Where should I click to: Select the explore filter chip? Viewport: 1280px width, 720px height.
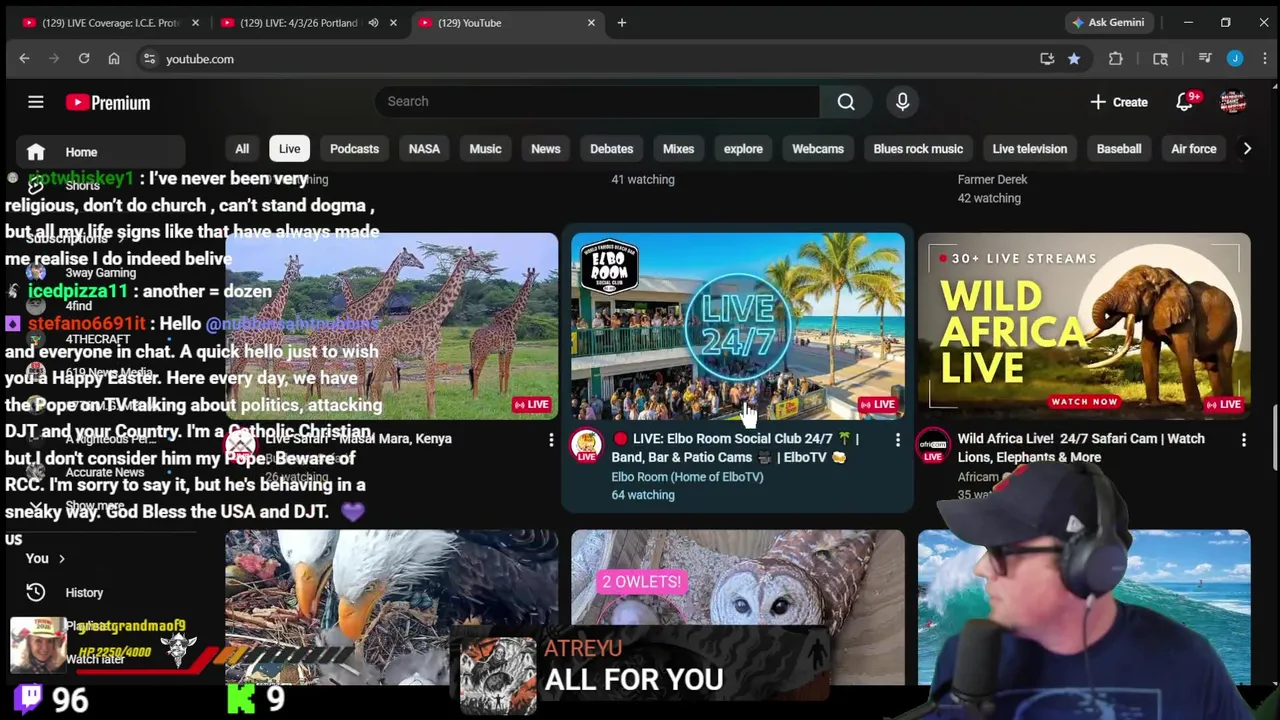(743, 149)
